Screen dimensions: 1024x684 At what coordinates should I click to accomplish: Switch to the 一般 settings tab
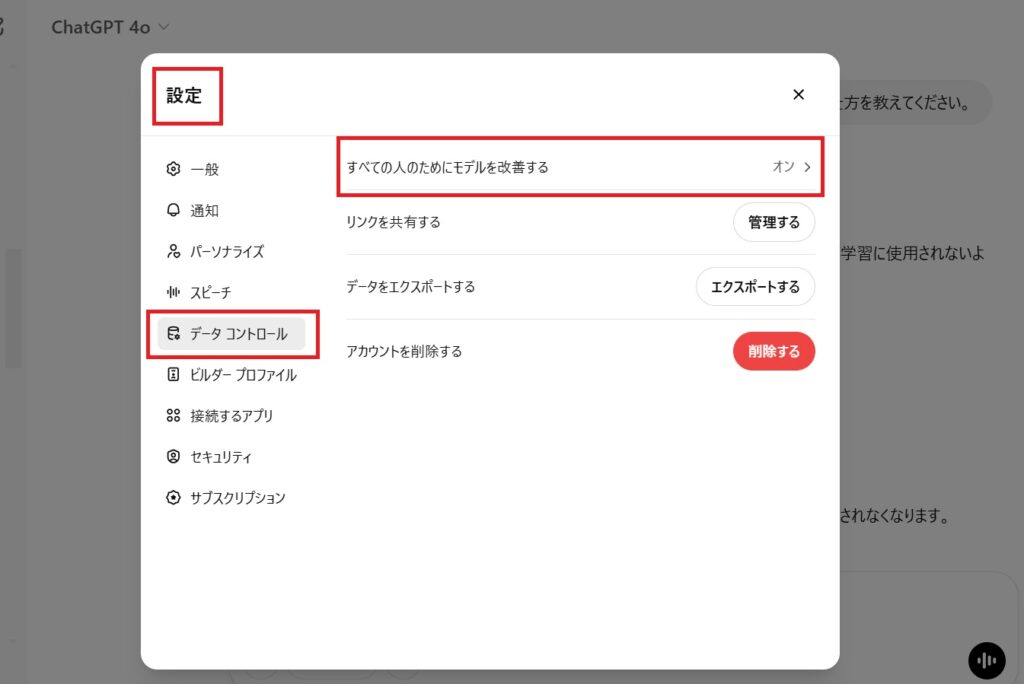204,169
